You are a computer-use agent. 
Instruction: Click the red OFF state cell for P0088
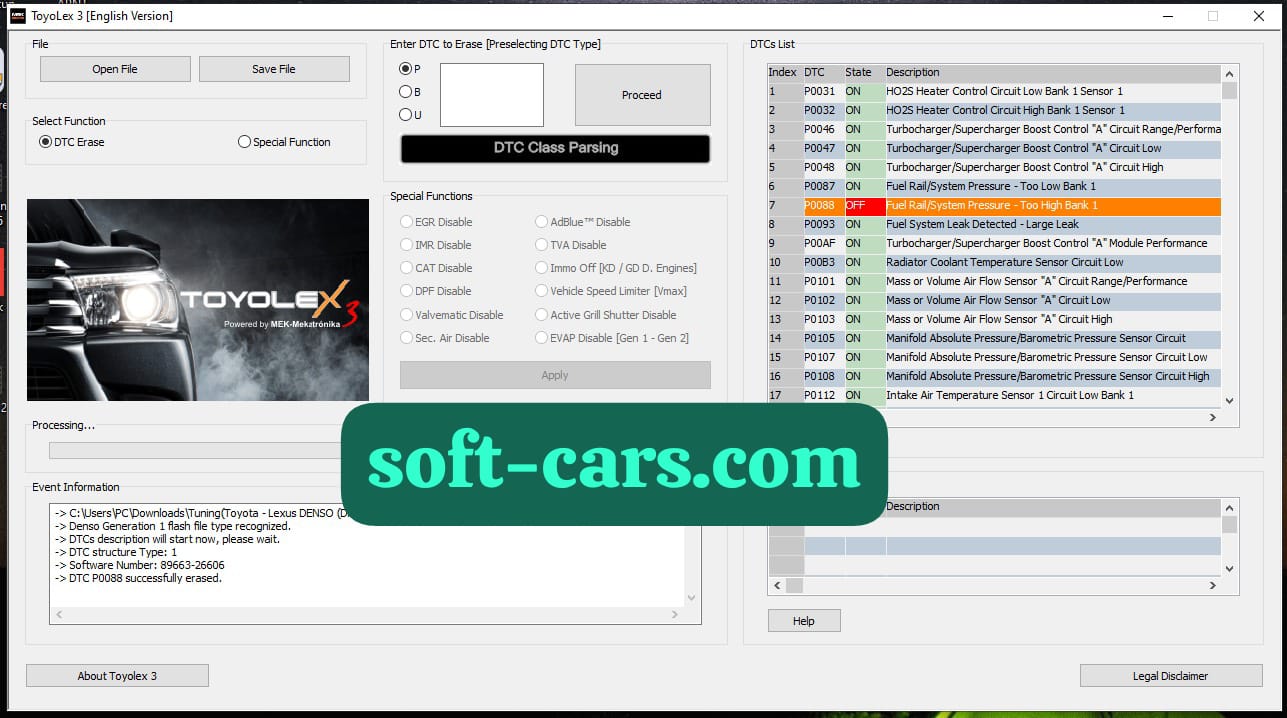click(865, 205)
